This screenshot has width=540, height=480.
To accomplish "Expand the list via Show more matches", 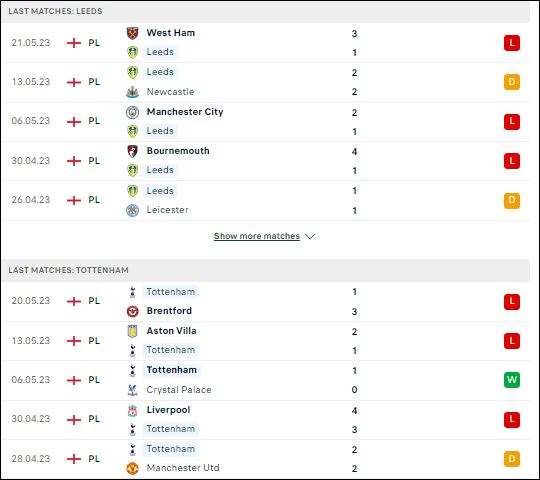I will pos(257,236).
